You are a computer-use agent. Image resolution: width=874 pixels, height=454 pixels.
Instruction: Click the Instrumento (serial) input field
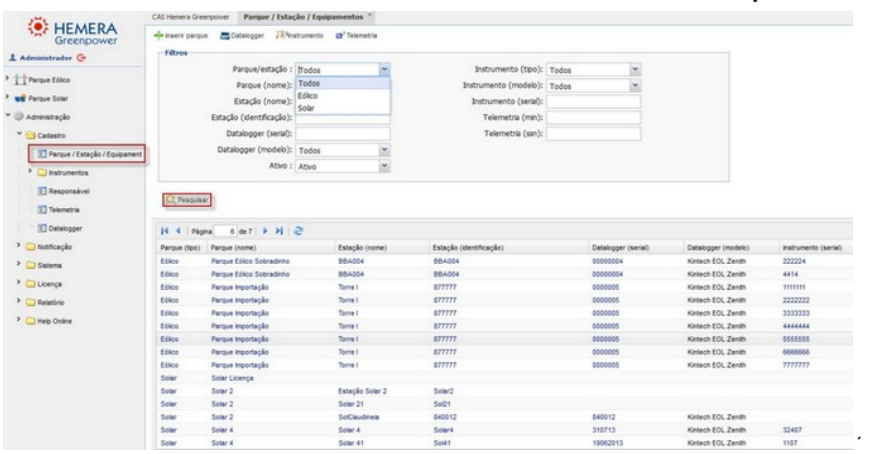[x=594, y=101]
